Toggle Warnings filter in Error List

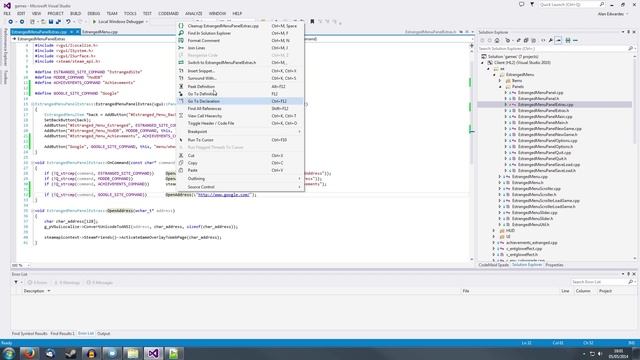click(67, 282)
